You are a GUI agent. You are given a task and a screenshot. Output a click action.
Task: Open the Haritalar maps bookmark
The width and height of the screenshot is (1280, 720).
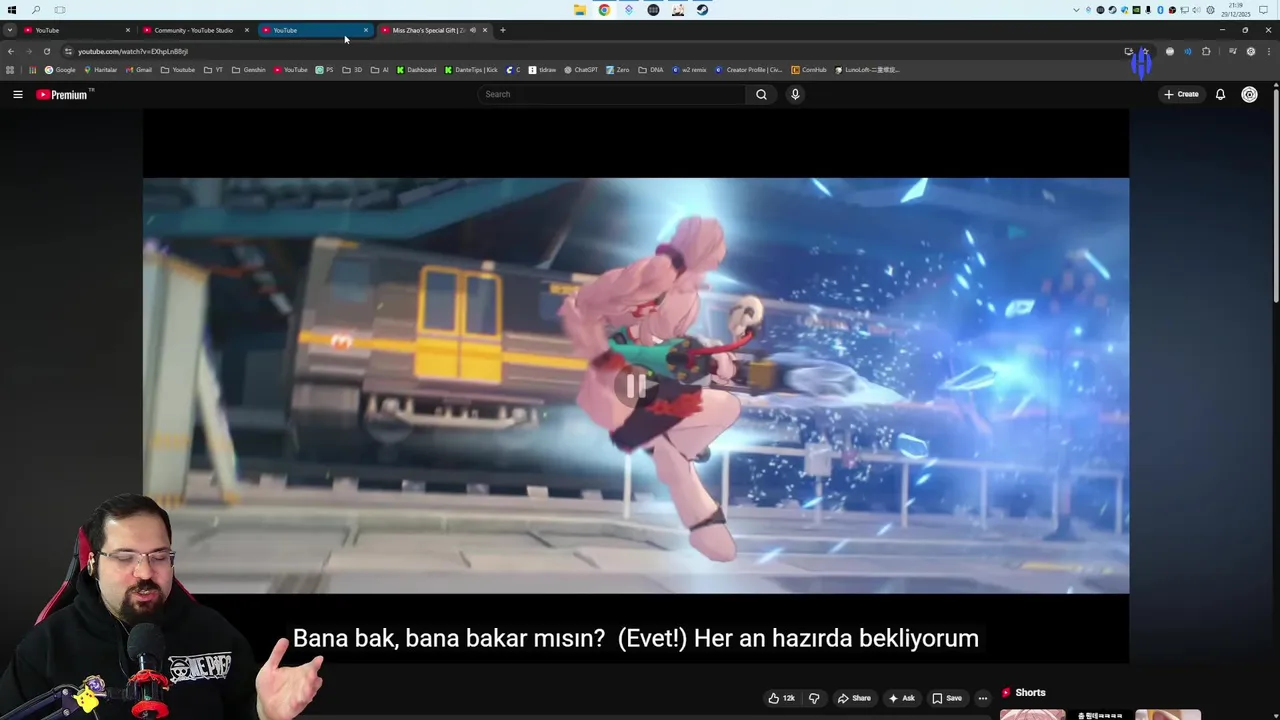[x=100, y=70]
